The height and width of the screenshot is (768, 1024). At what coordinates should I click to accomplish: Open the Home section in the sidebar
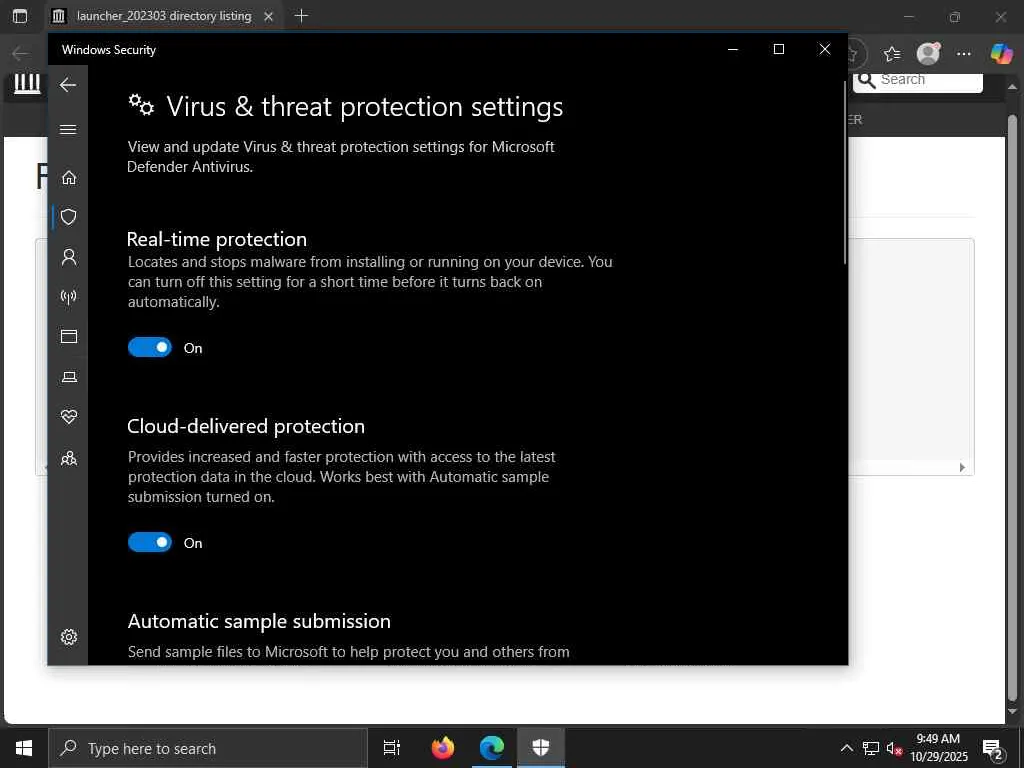tap(69, 178)
